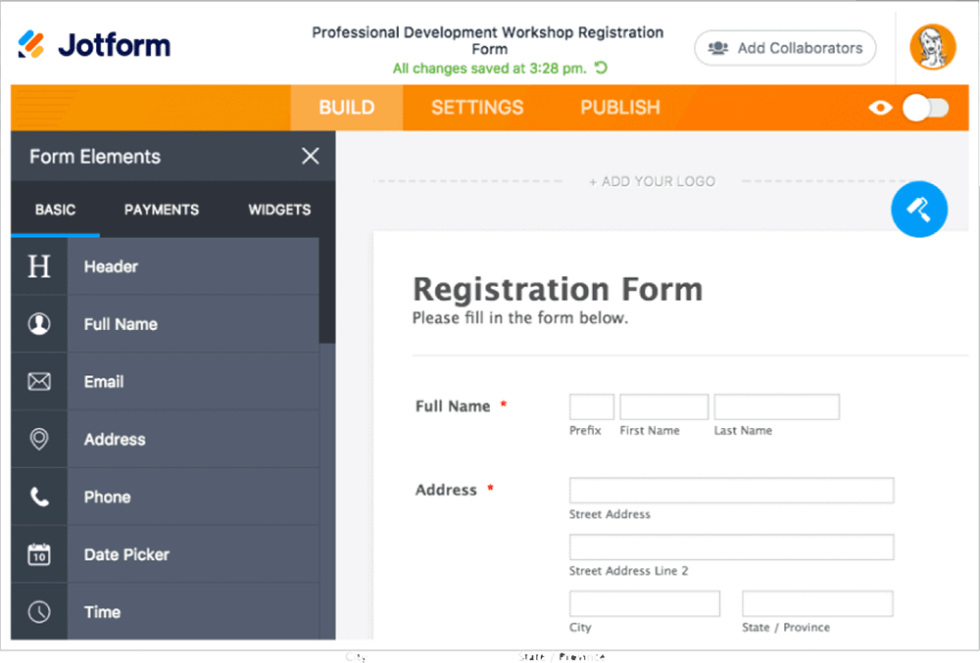This screenshot has width=980, height=663.
Task: Toggle the preview switch on
Action: pos(925,107)
